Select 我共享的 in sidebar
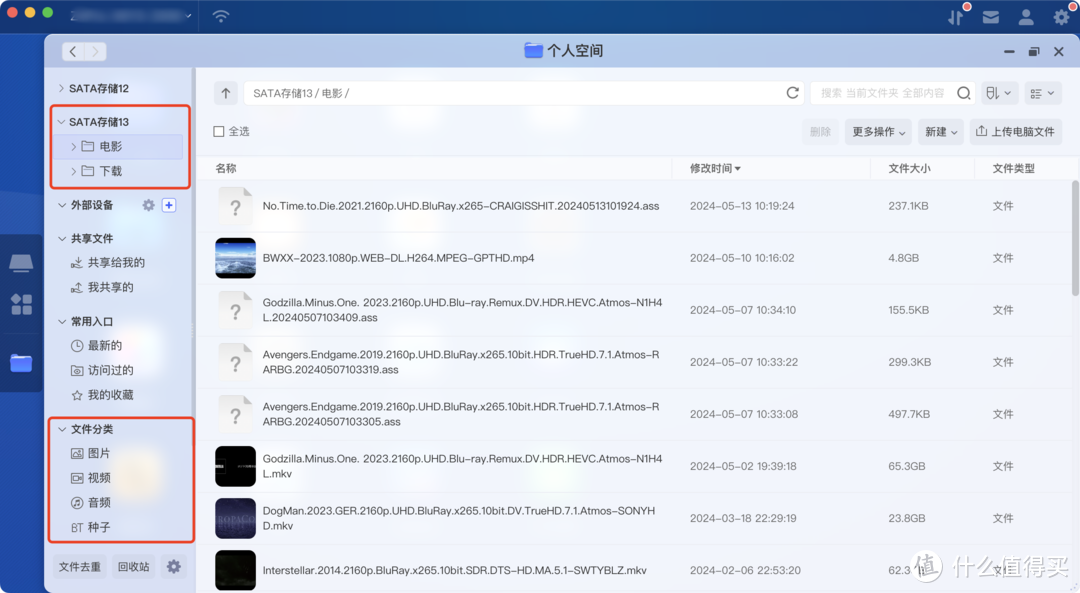Viewport: 1080px width, 593px height. point(103,287)
